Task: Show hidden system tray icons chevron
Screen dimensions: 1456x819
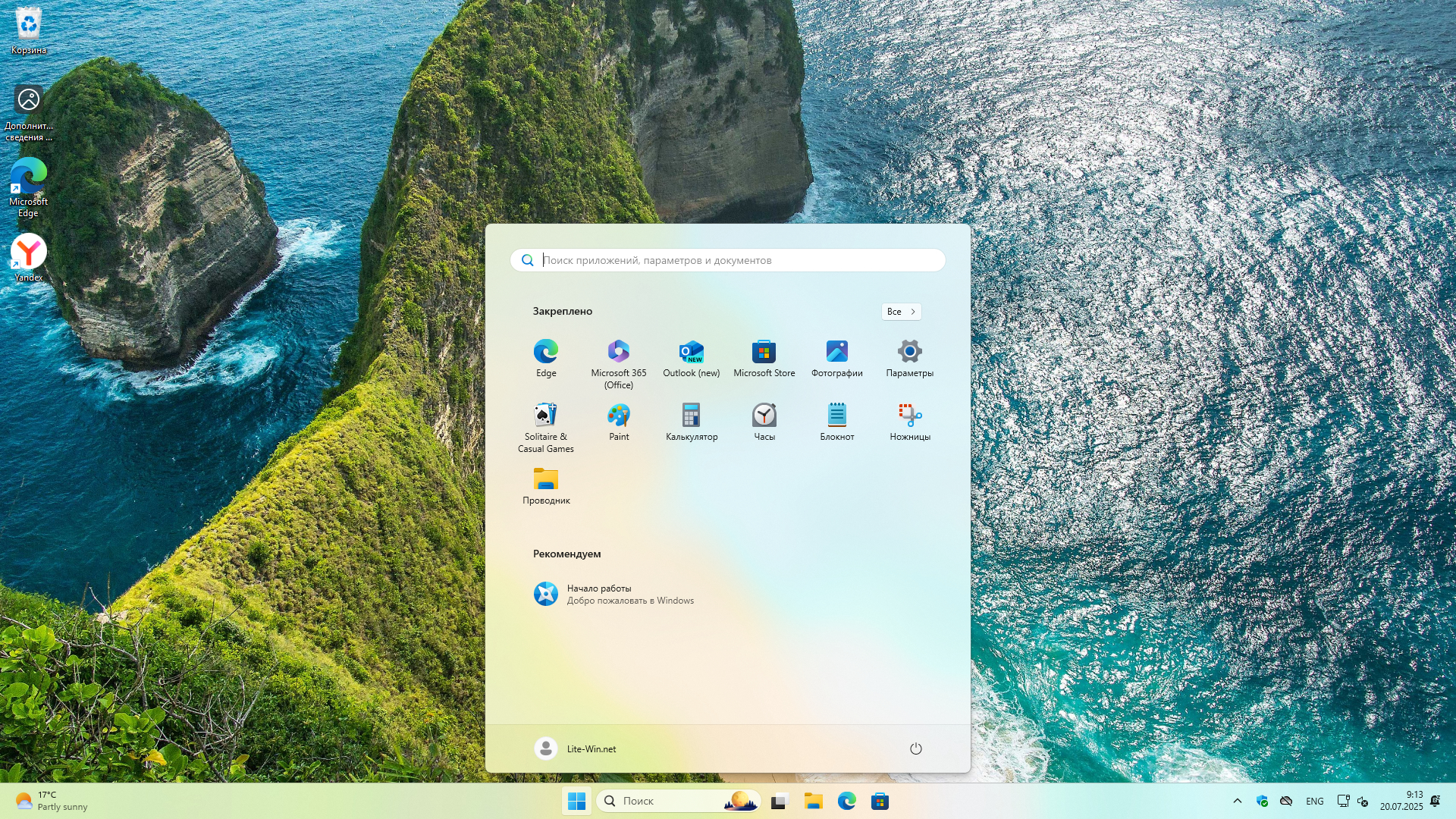Action: [x=1237, y=801]
